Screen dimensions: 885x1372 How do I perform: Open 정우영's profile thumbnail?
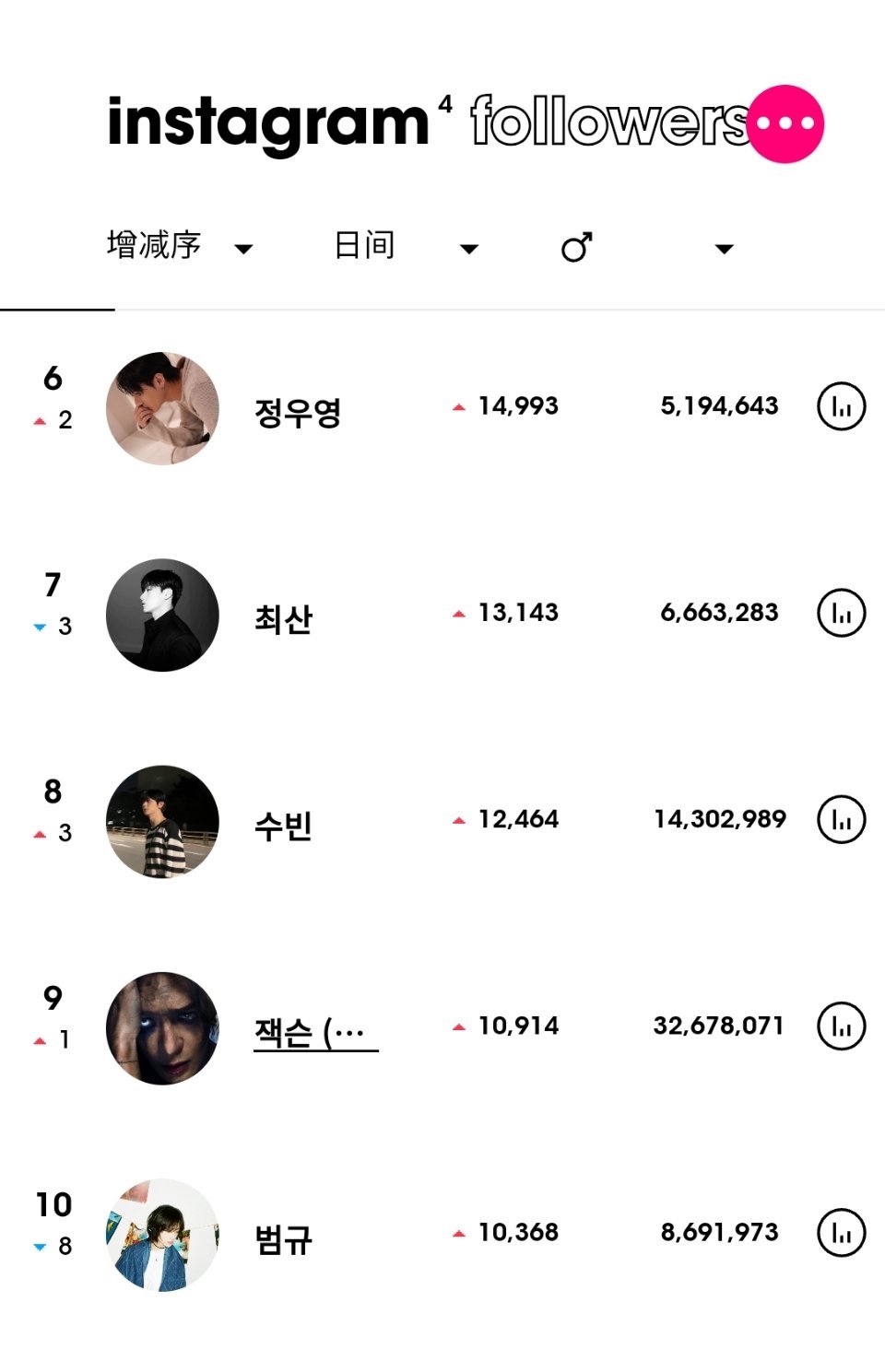pyautogui.click(x=162, y=408)
